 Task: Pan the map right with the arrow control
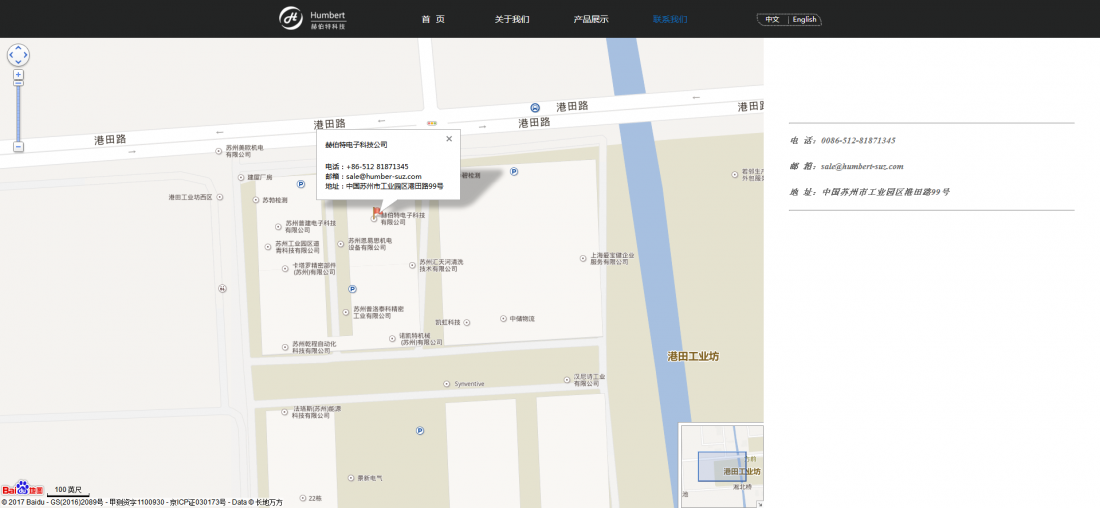pyautogui.click(x=25, y=55)
